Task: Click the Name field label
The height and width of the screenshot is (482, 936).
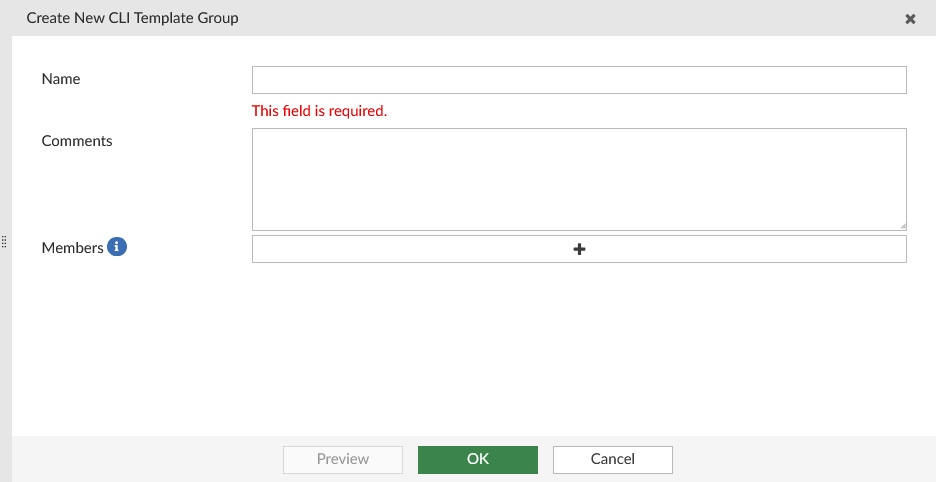Action: (x=61, y=79)
